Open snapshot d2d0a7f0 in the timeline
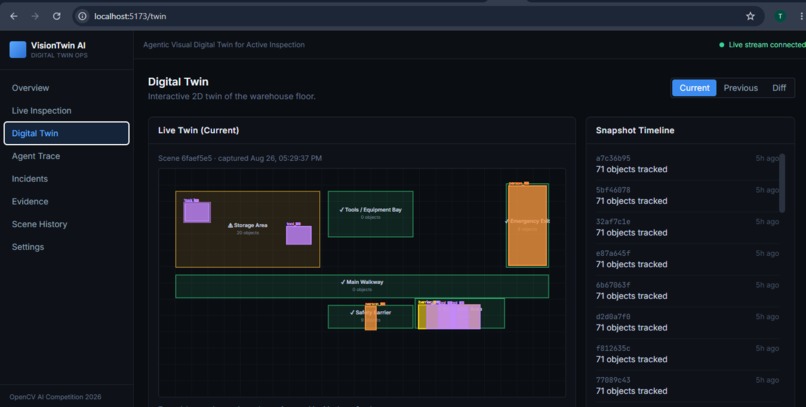This screenshot has width=806, height=407. point(687,322)
